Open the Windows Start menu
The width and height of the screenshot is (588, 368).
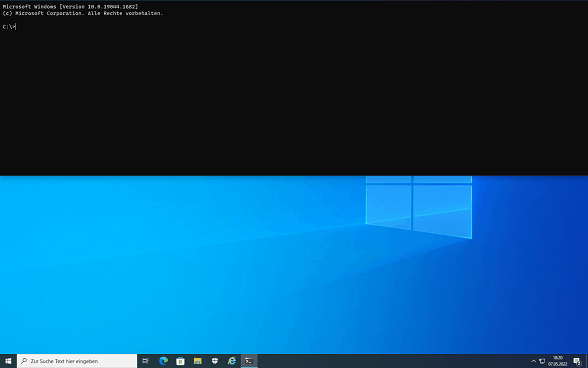(8, 361)
